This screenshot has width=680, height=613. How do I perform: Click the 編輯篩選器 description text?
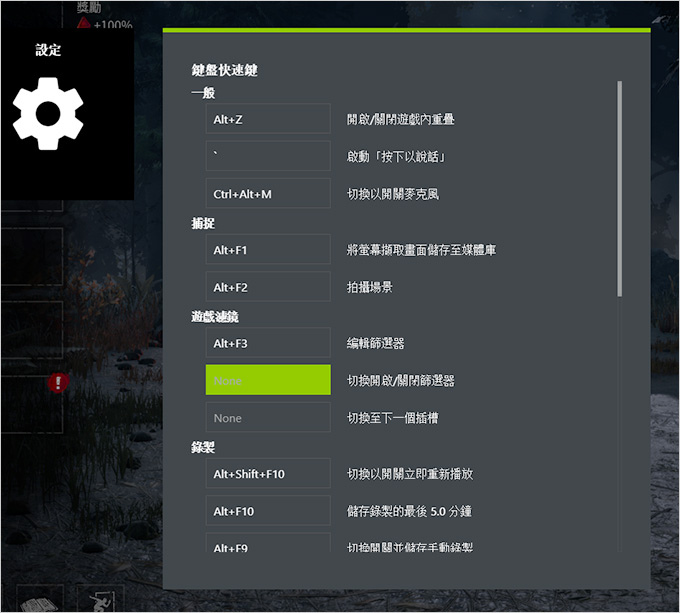tap(376, 343)
